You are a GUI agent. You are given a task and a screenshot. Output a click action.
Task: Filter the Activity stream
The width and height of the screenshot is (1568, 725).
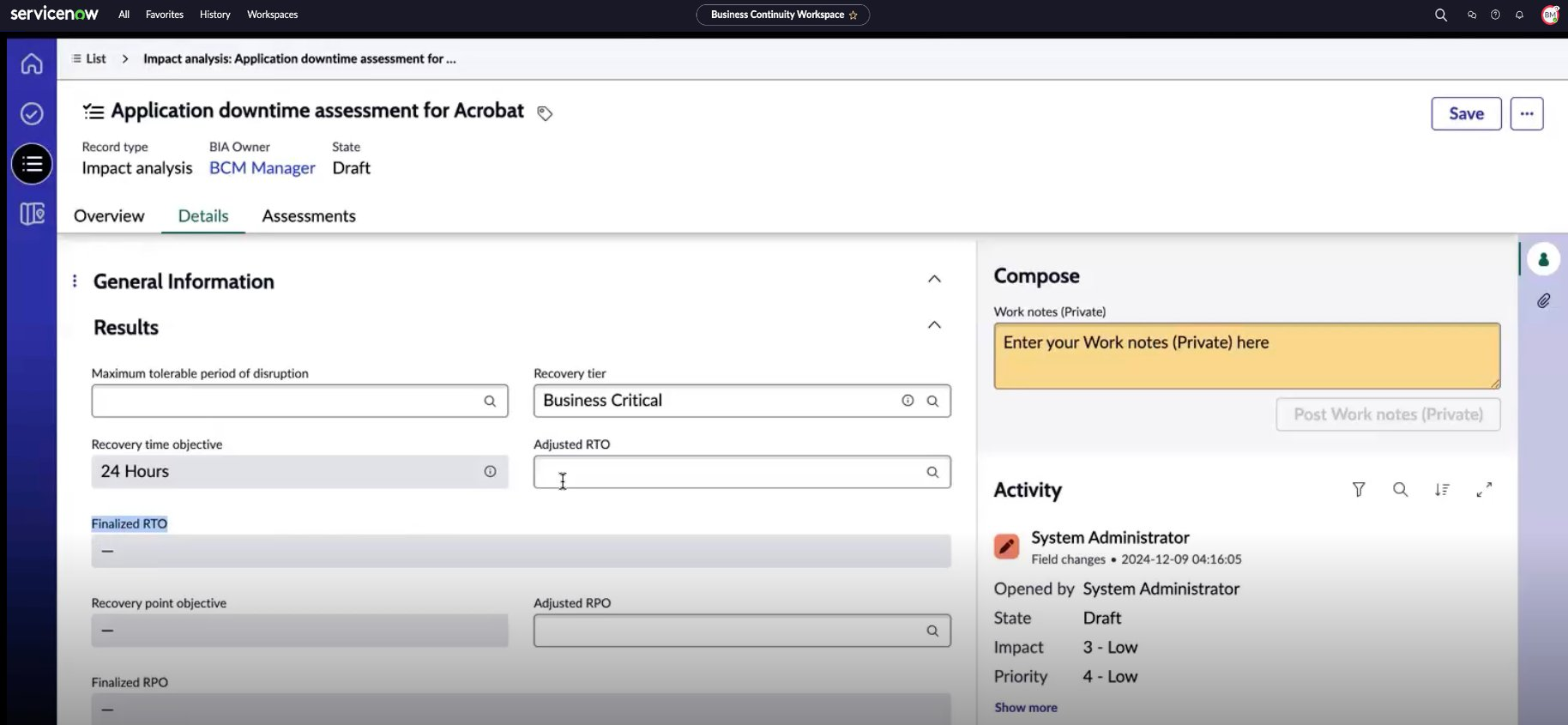tap(1359, 489)
